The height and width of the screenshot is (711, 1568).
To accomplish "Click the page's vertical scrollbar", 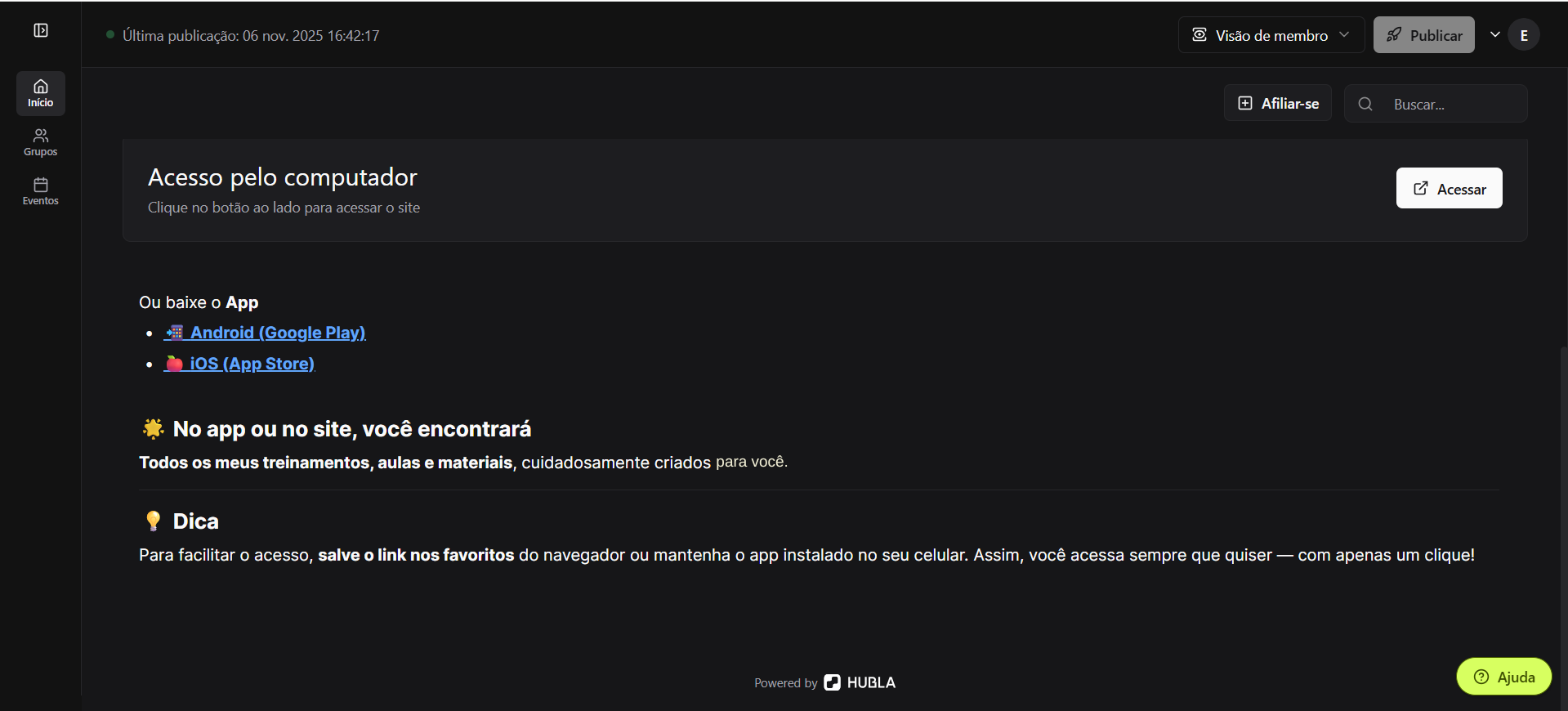I will [1563, 490].
